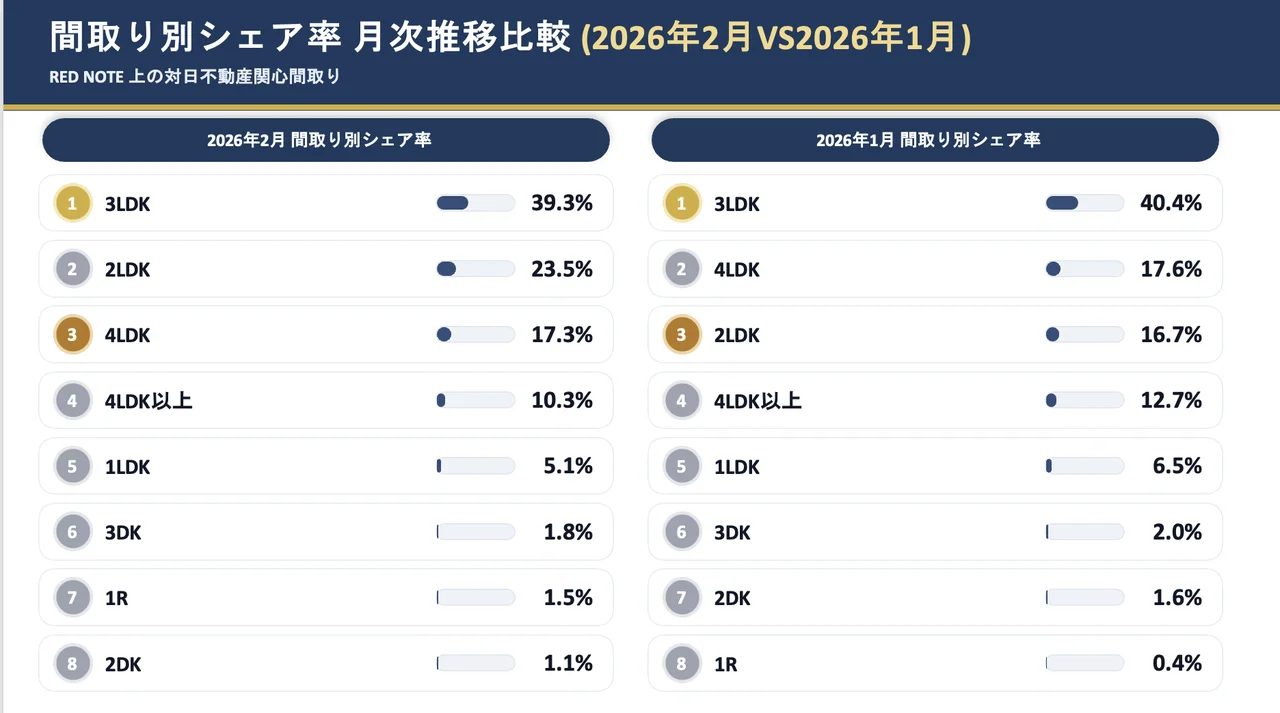The image size is (1280, 713).
Task: Select the 2026年1月 間取り別シェア率 header
Action: point(934,140)
